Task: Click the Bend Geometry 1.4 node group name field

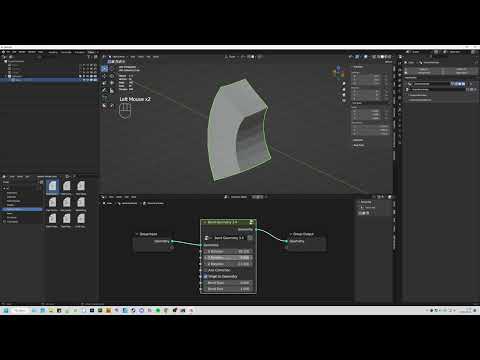Action: 229,238
